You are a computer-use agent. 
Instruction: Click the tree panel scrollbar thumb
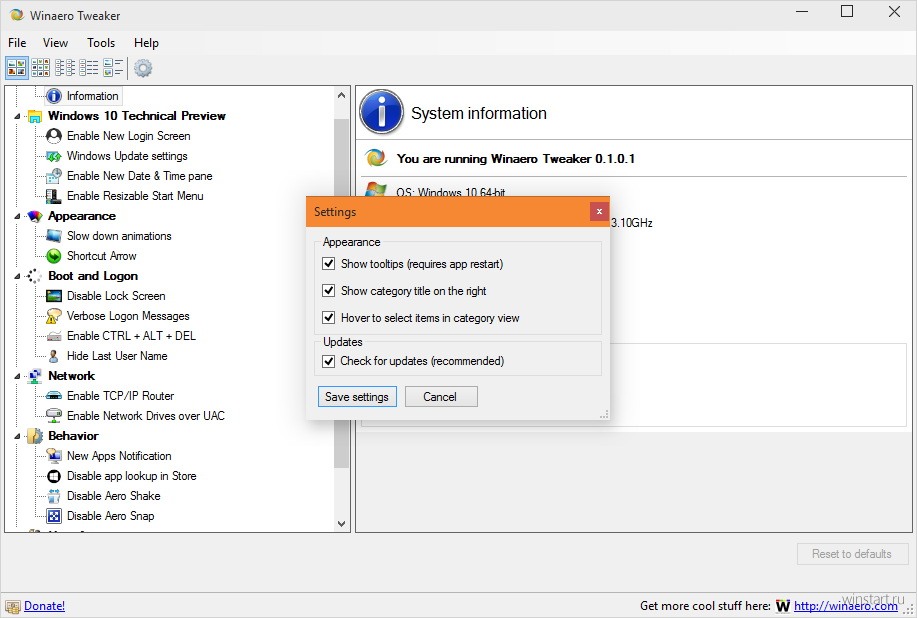(x=342, y=292)
